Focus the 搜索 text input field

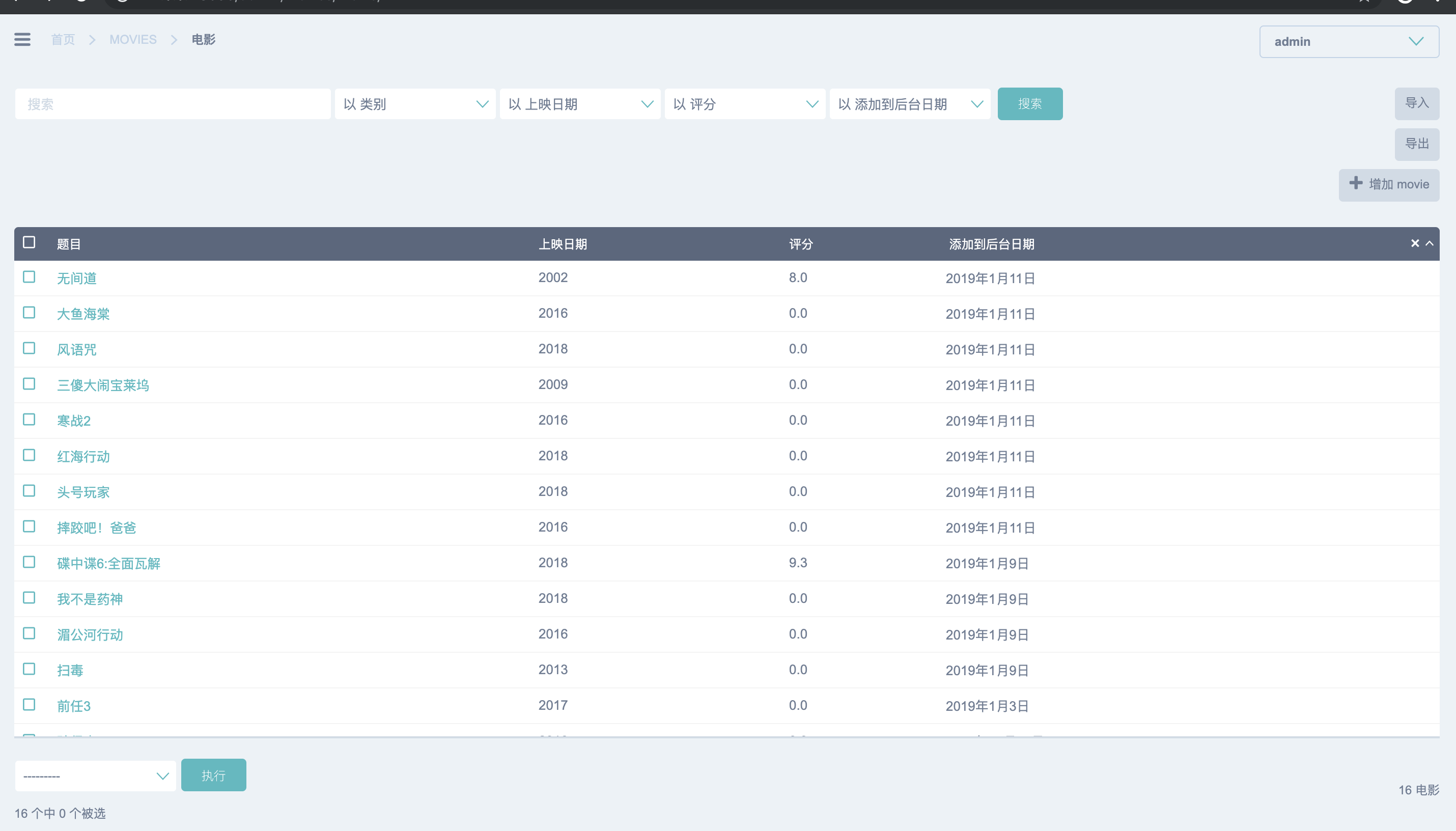(x=173, y=104)
